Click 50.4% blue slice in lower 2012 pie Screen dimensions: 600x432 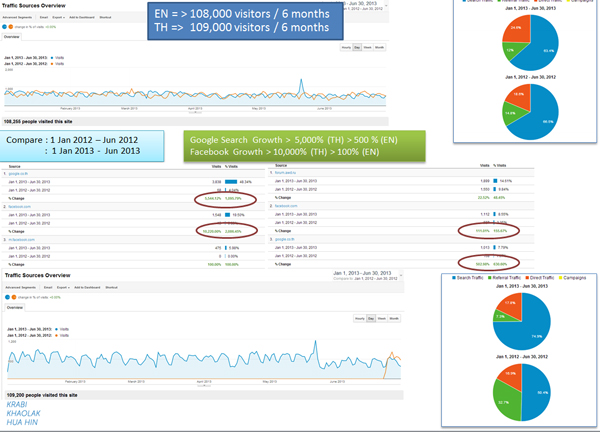pyautogui.click(x=536, y=392)
